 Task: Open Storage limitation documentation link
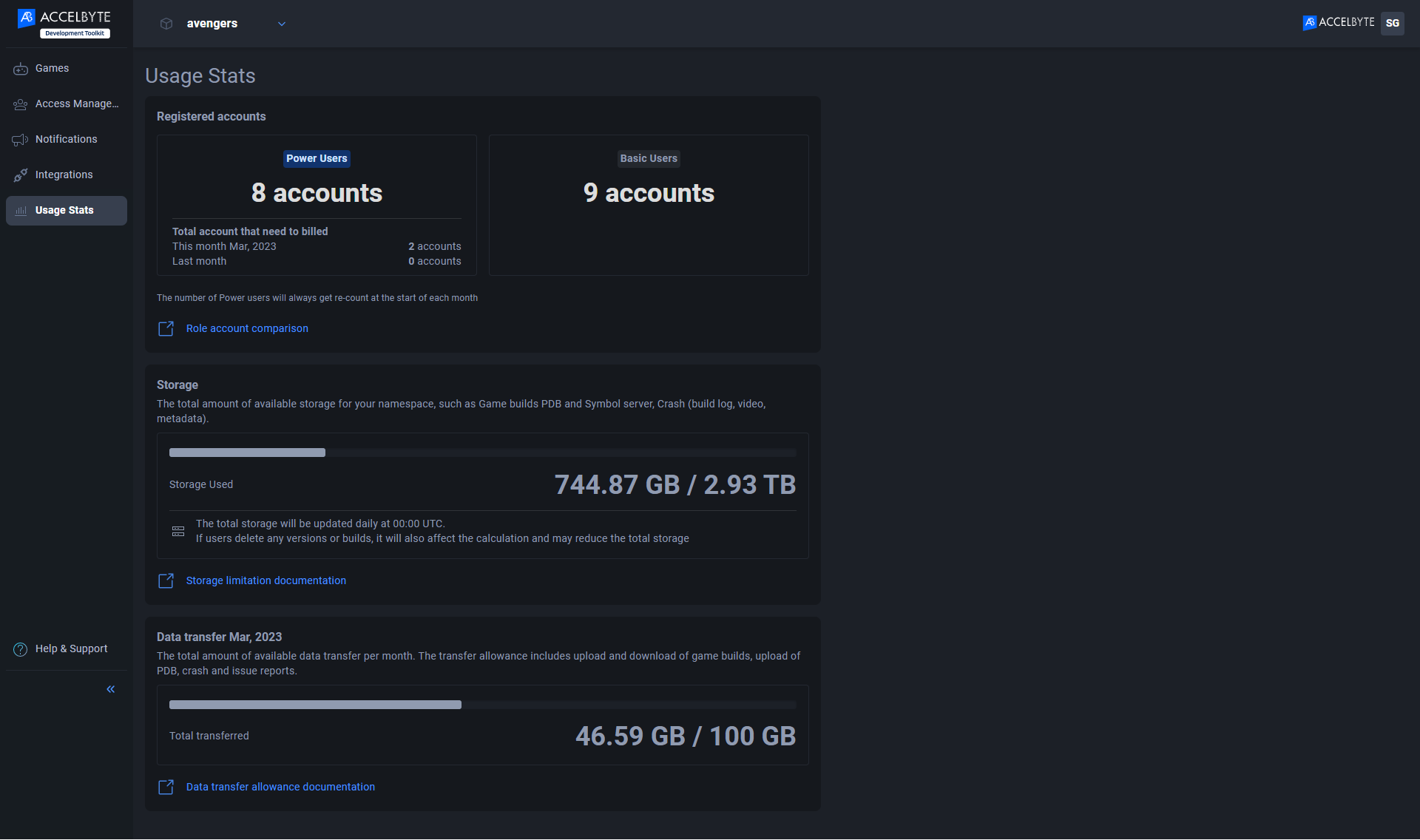(x=266, y=580)
